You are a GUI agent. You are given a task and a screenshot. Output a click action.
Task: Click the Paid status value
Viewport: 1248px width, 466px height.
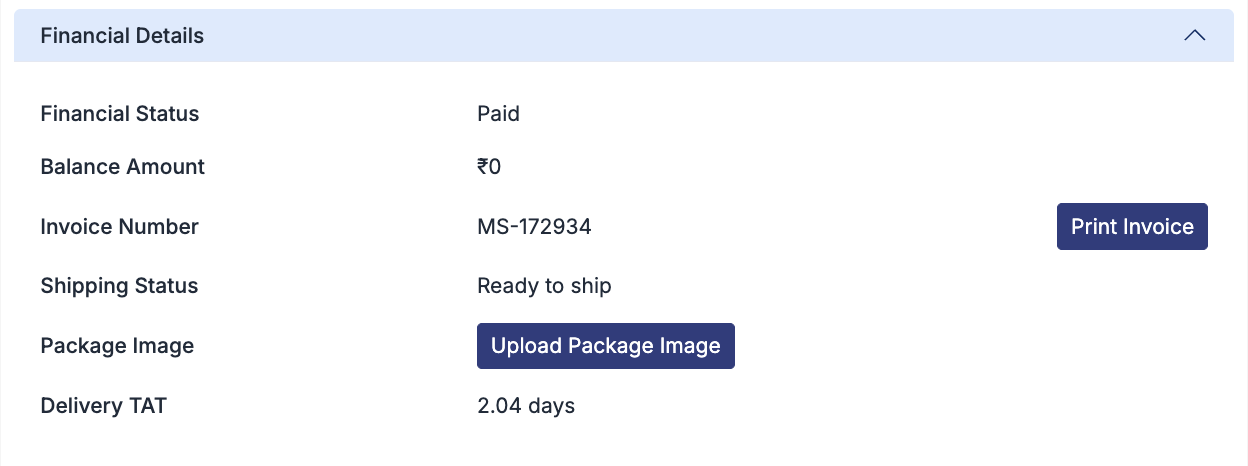click(x=498, y=114)
